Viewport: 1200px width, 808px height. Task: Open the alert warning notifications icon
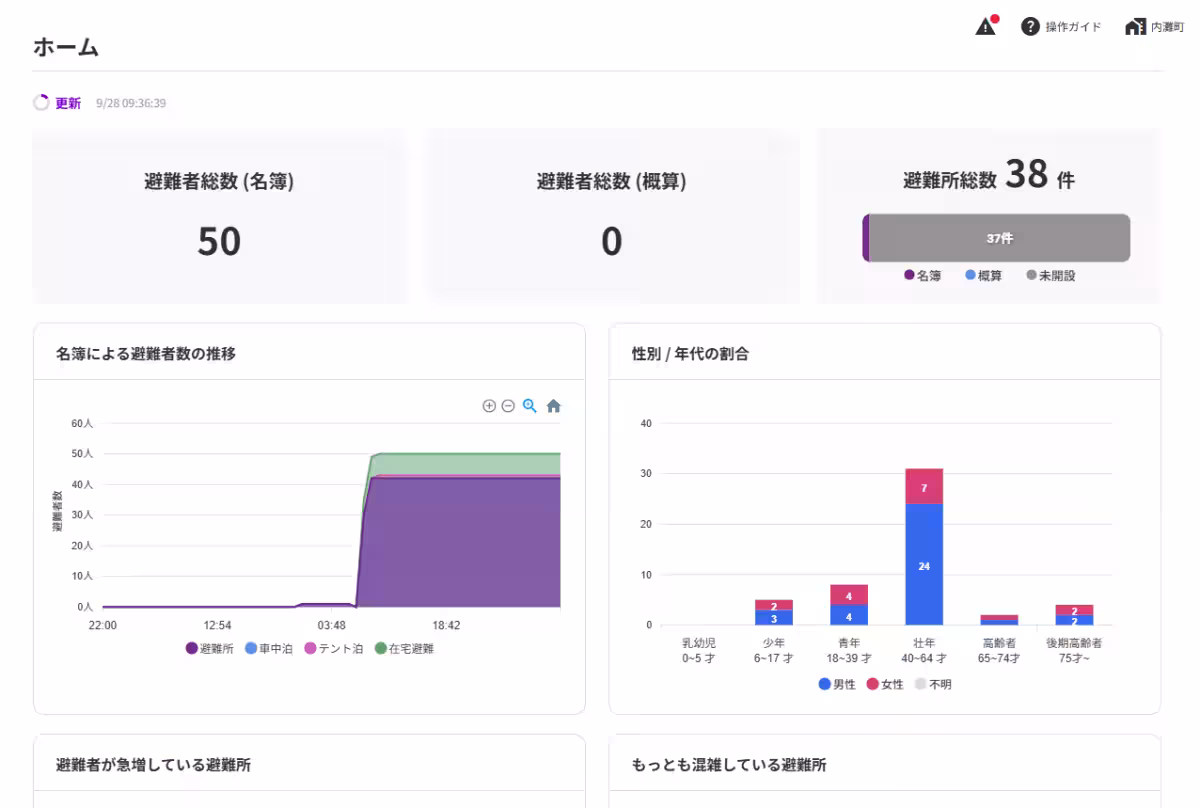pos(987,26)
